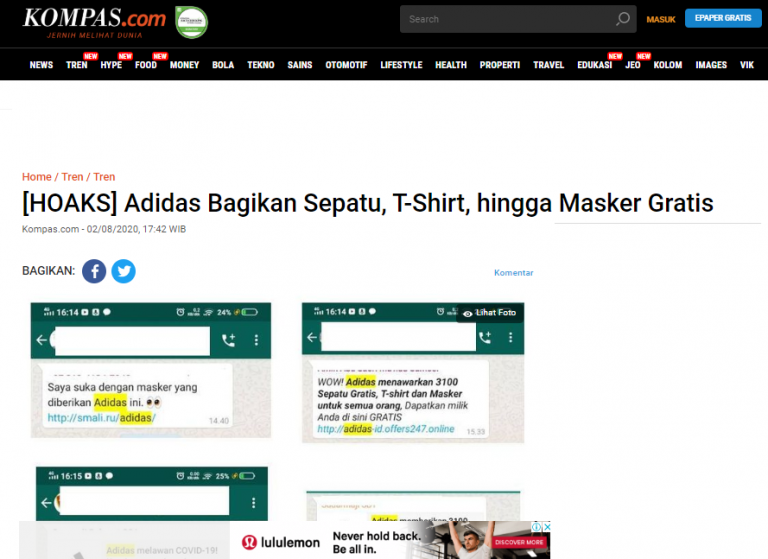
Task: Open the KOLOM menu item
Action: [x=668, y=65]
